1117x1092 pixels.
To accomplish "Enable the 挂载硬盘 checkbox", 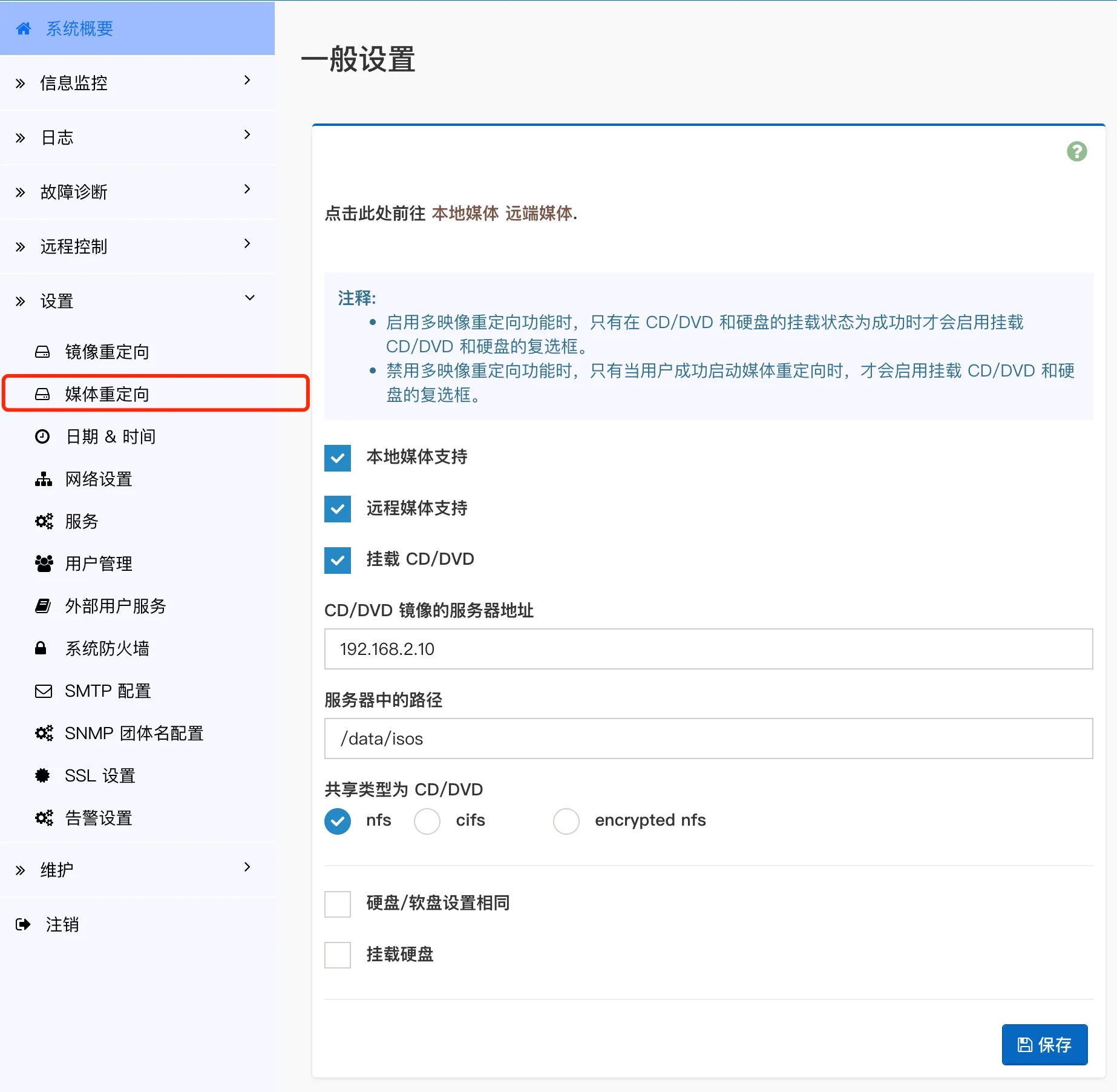I will click(338, 955).
